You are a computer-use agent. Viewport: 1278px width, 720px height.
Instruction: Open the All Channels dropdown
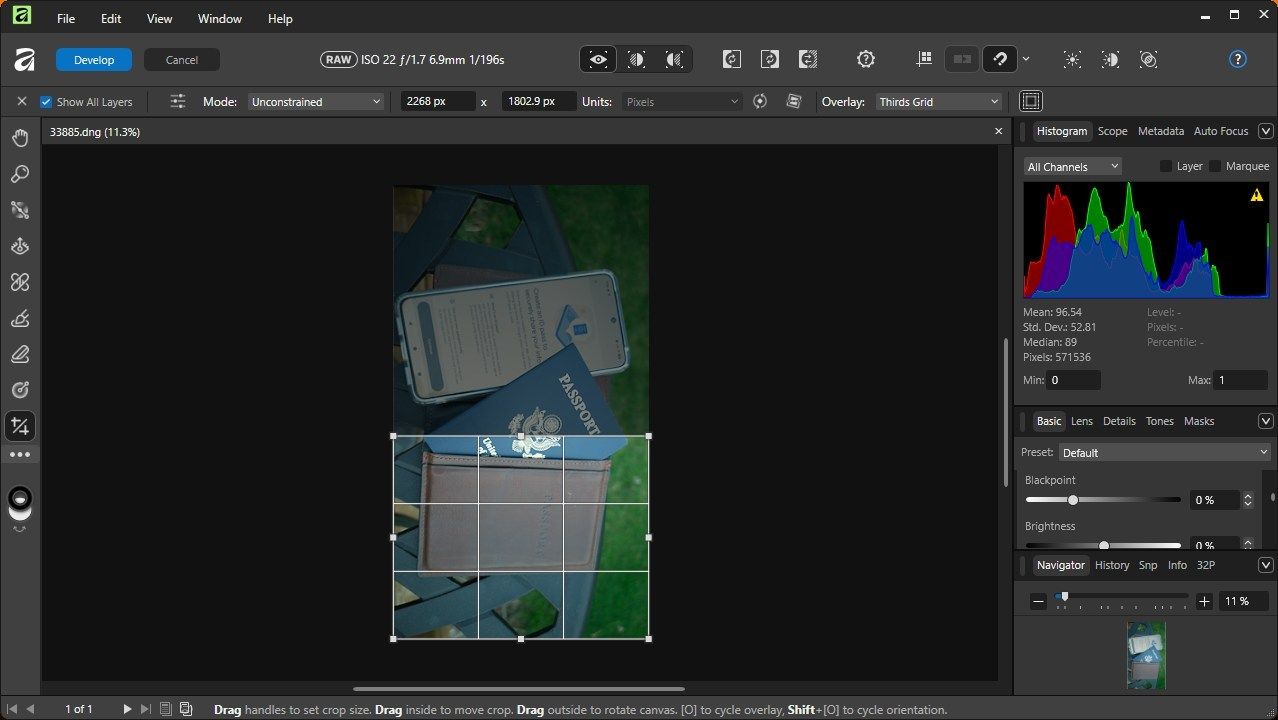[x=1072, y=167]
